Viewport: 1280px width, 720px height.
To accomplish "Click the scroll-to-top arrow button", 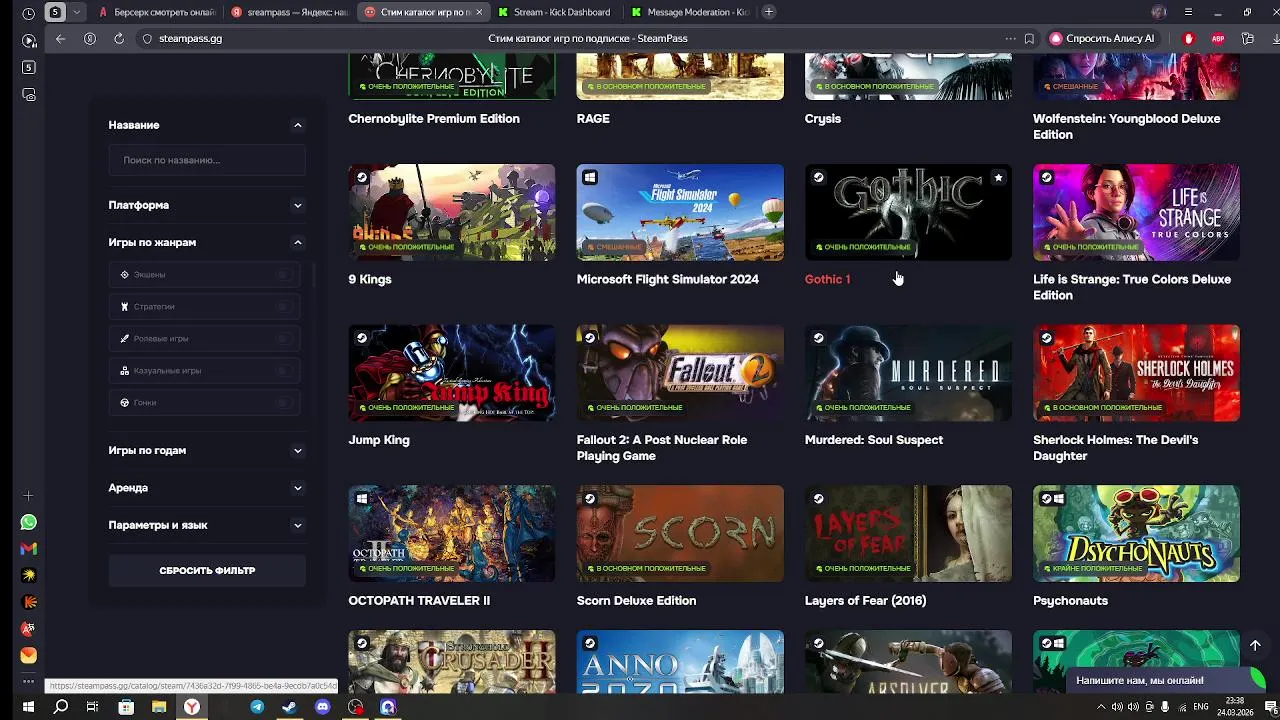I will click(1255, 645).
